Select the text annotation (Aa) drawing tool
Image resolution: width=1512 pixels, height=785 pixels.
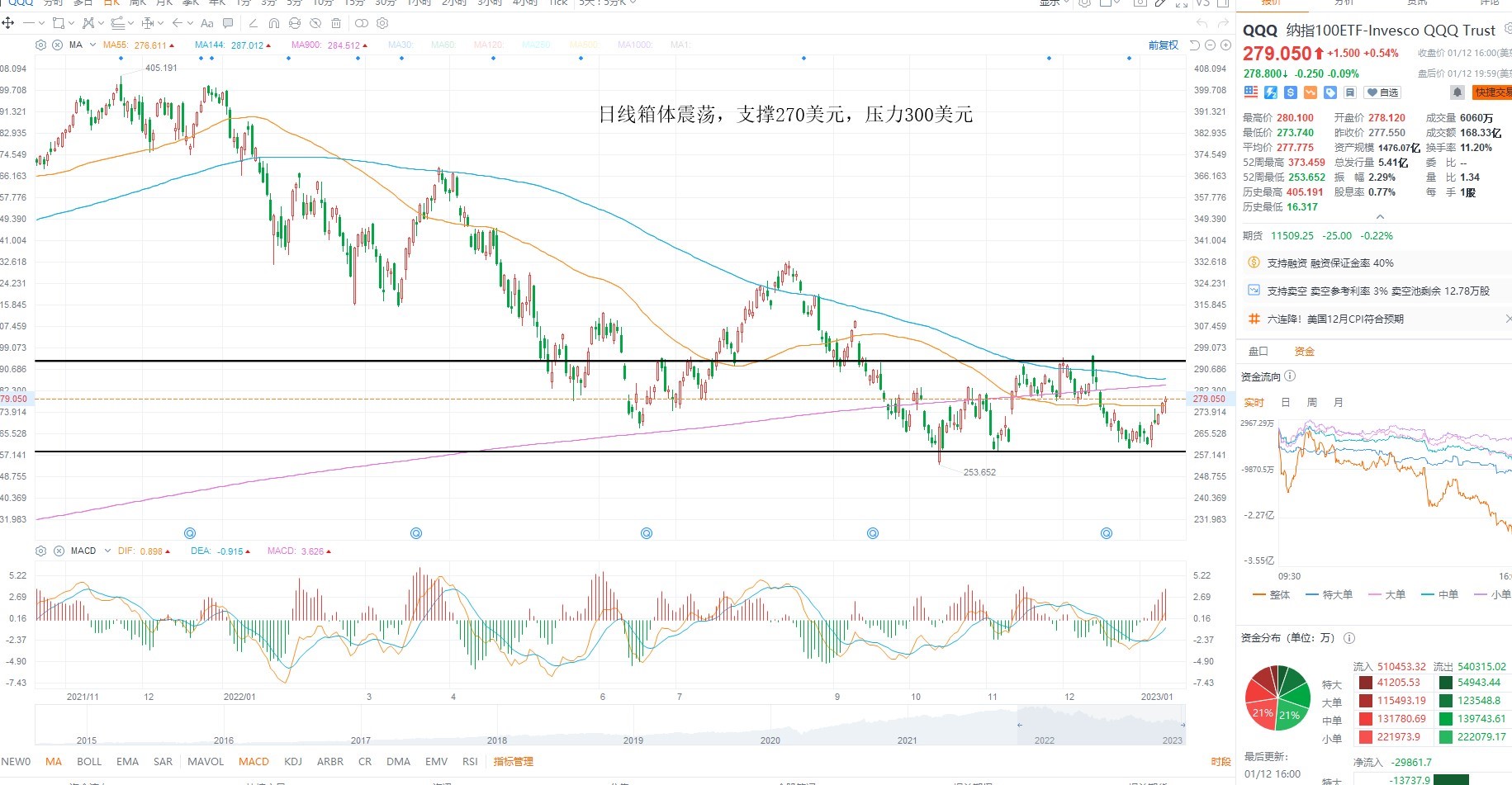pos(207,23)
